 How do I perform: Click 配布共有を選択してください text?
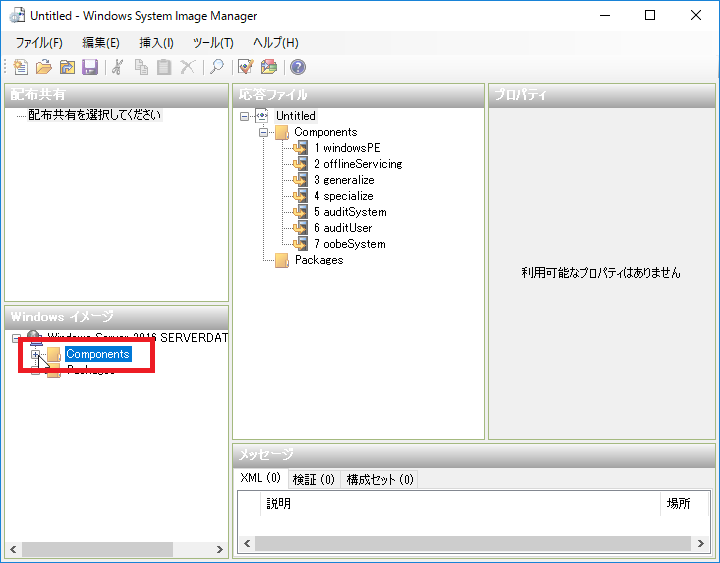(x=95, y=115)
